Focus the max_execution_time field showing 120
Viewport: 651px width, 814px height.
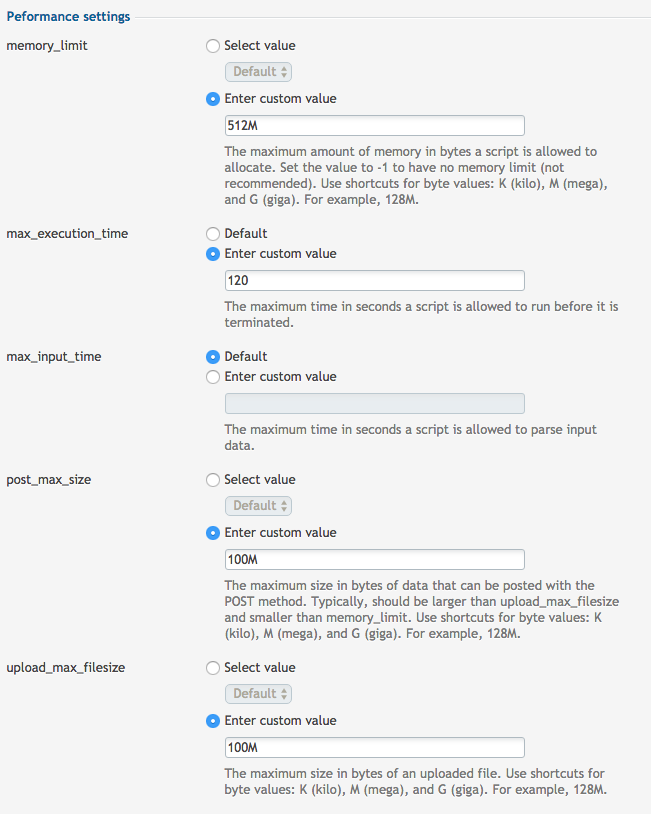(375, 281)
